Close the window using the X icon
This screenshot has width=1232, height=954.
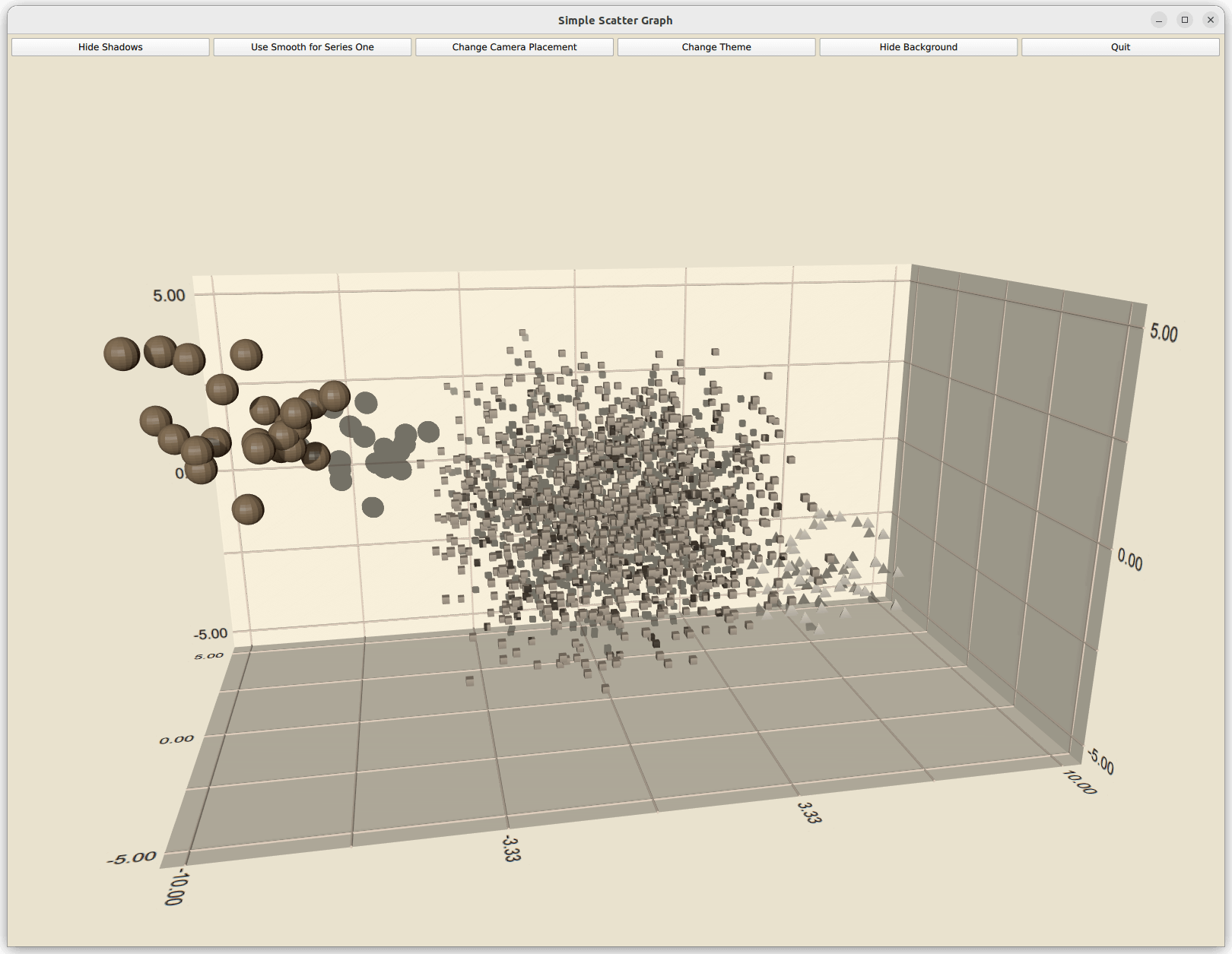tap(1210, 21)
